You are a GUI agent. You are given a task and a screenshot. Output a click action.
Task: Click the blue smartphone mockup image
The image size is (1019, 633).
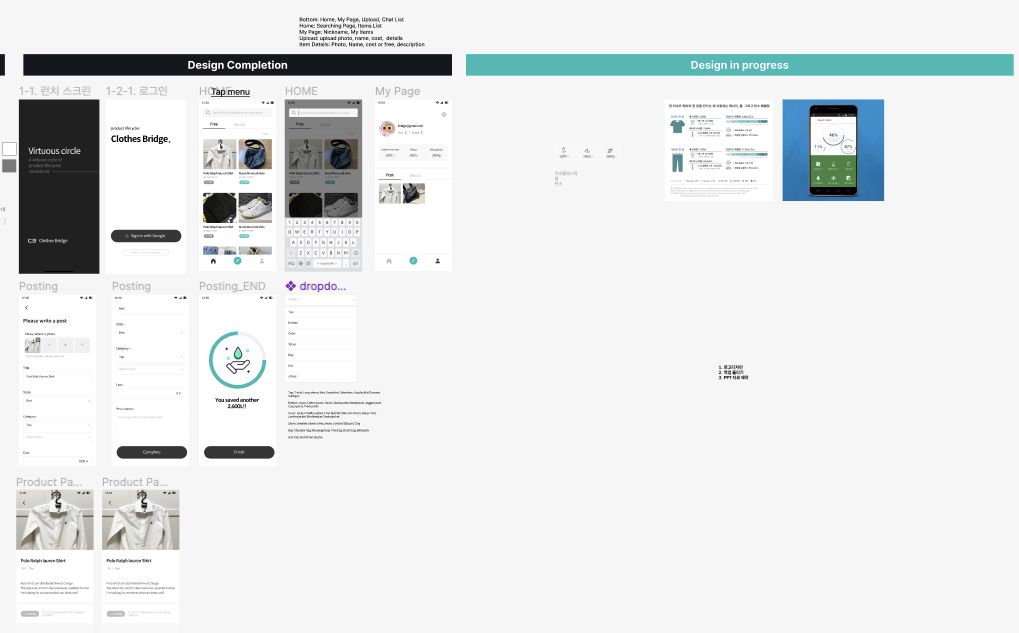coord(833,150)
